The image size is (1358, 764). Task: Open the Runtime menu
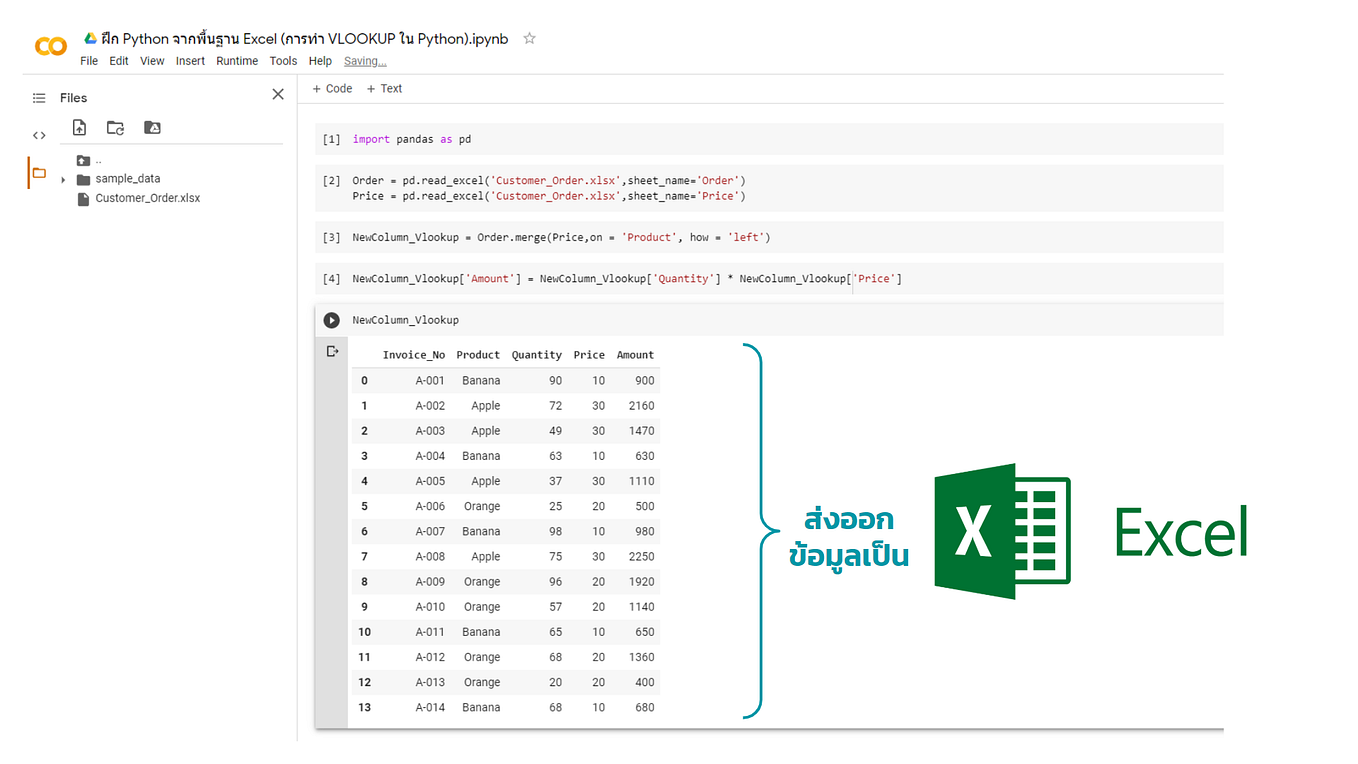point(237,61)
